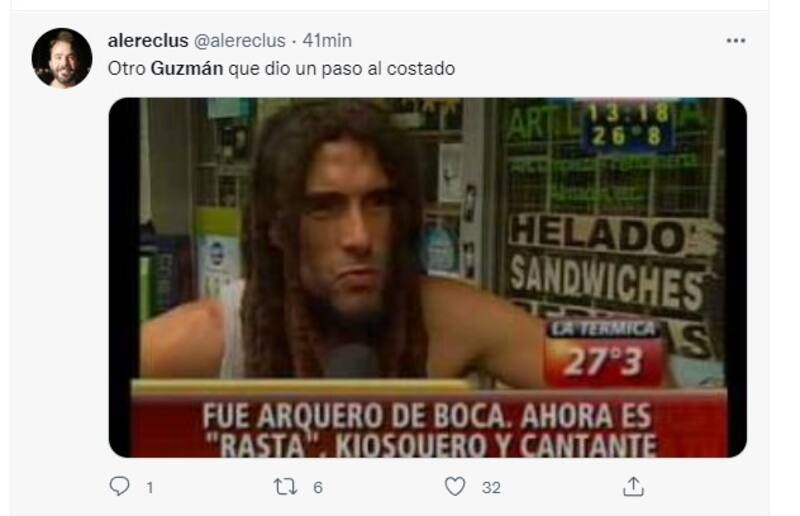Like the tweet with the heart icon

pos(455,486)
